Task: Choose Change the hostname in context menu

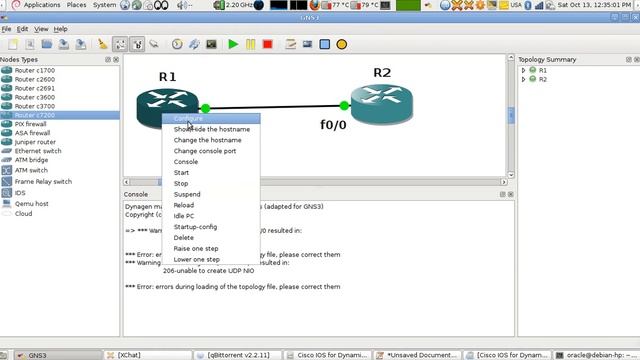Action: tap(211, 140)
